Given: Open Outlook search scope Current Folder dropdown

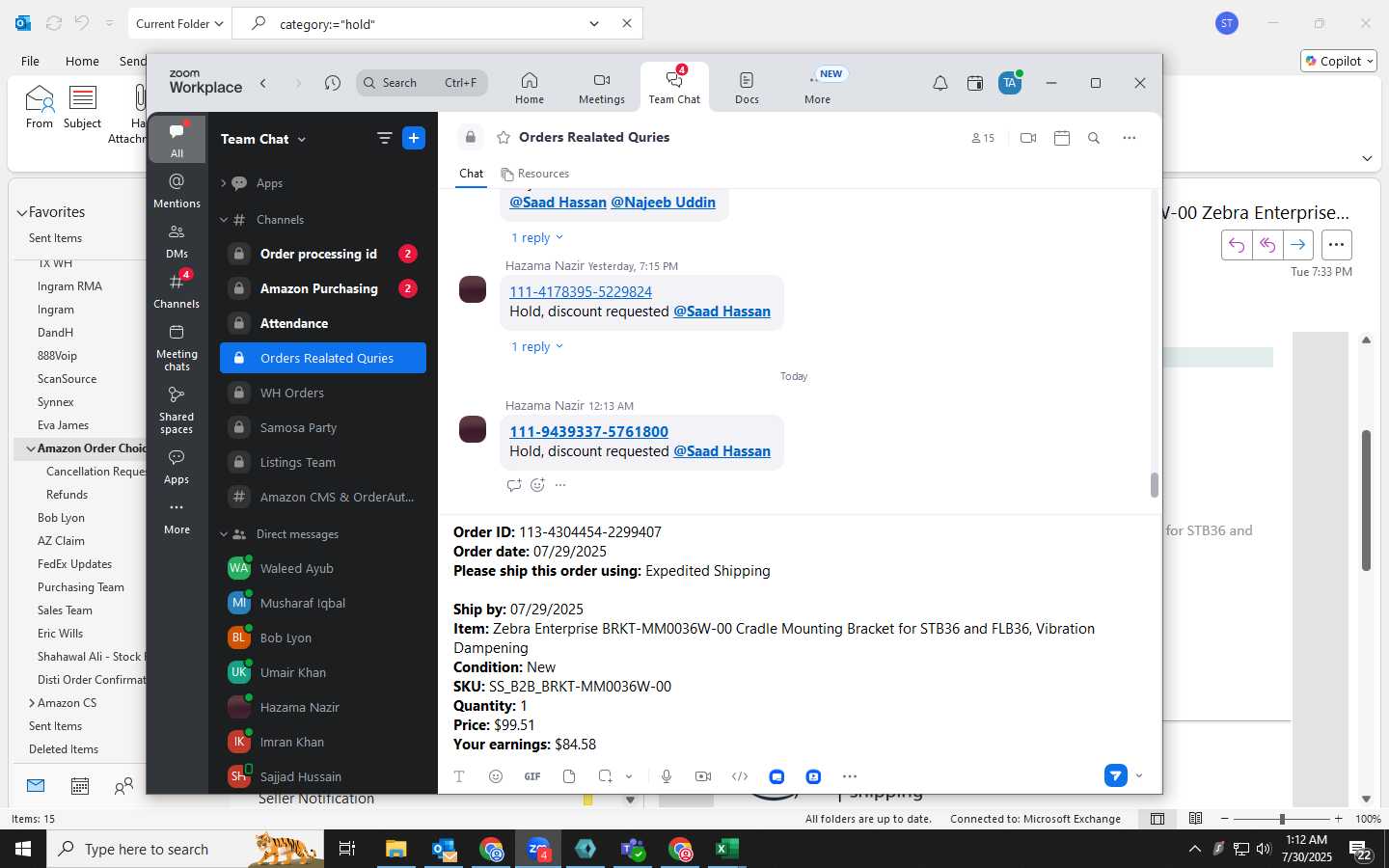Looking at the screenshot, I should click(179, 23).
